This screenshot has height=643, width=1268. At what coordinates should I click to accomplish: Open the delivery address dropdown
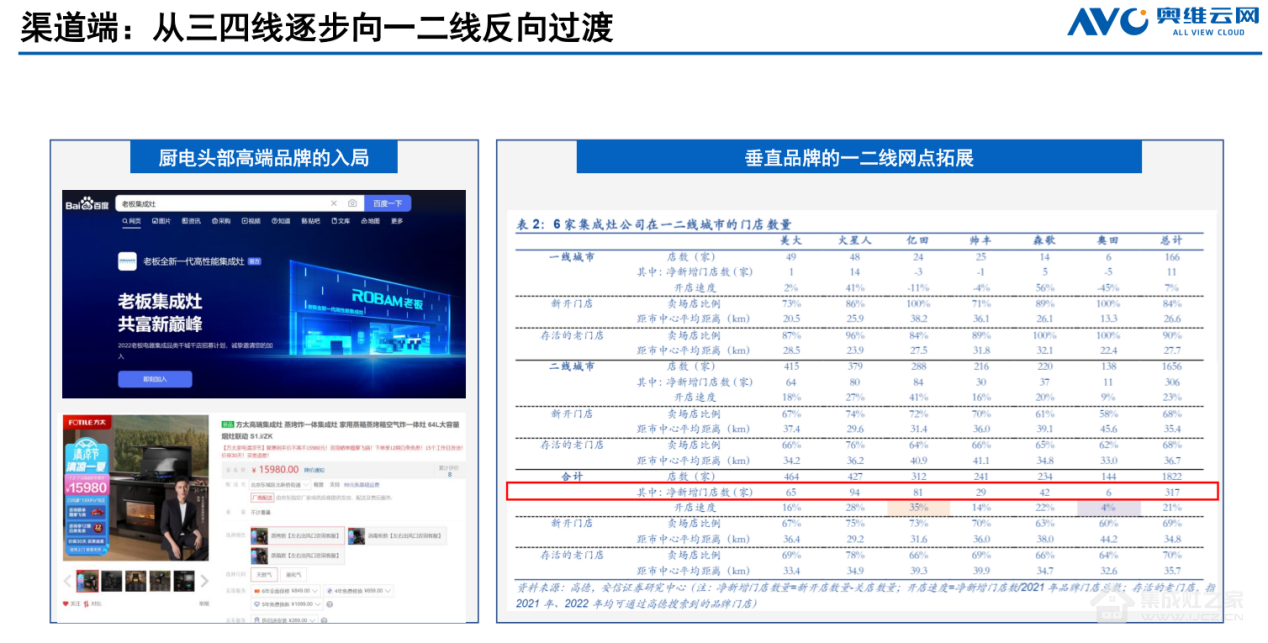coord(280,485)
